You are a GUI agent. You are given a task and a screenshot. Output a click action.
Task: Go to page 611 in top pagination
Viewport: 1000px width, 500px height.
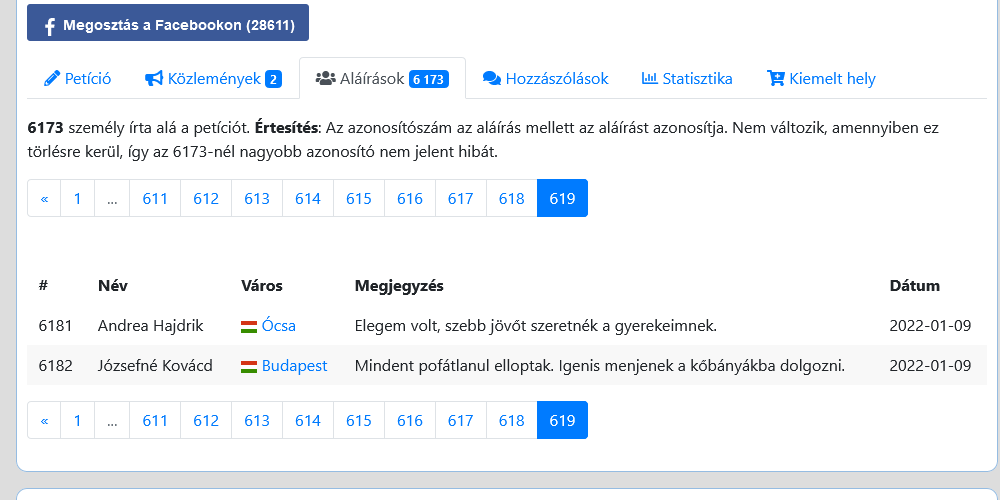(x=155, y=198)
